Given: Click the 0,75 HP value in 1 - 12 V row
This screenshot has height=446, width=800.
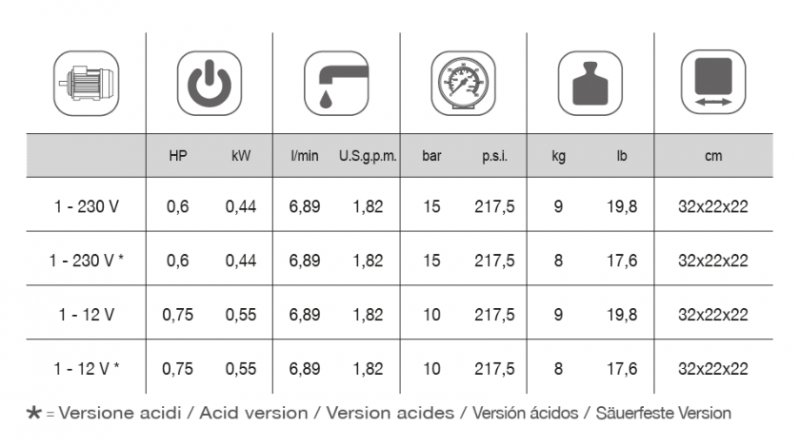Looking at the screenshot, I should pos(178,315).
